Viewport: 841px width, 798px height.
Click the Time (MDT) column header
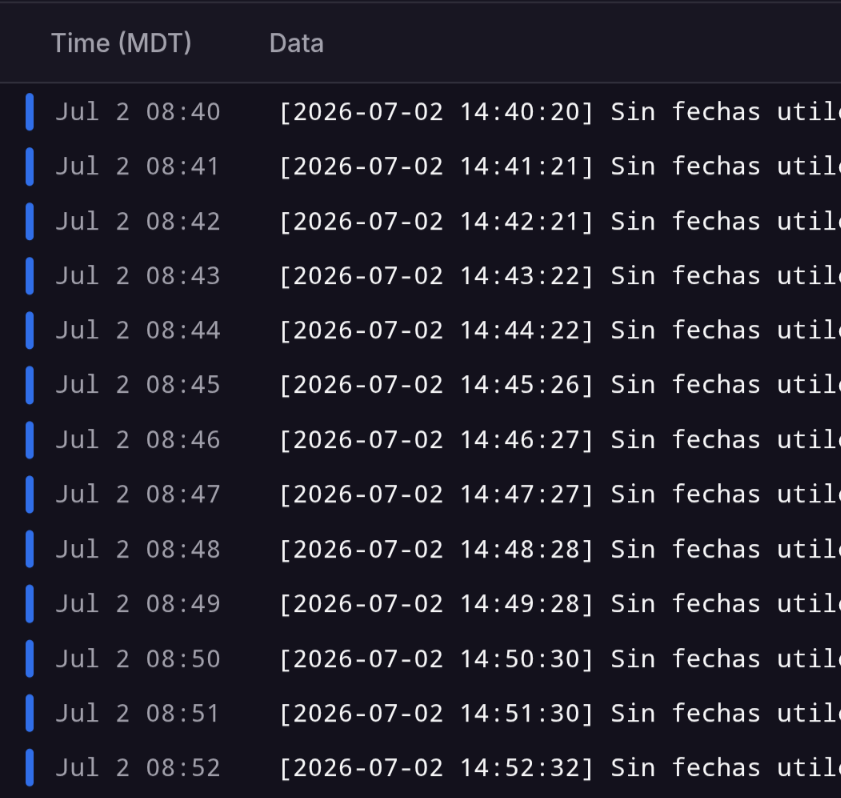coord(121,43)
